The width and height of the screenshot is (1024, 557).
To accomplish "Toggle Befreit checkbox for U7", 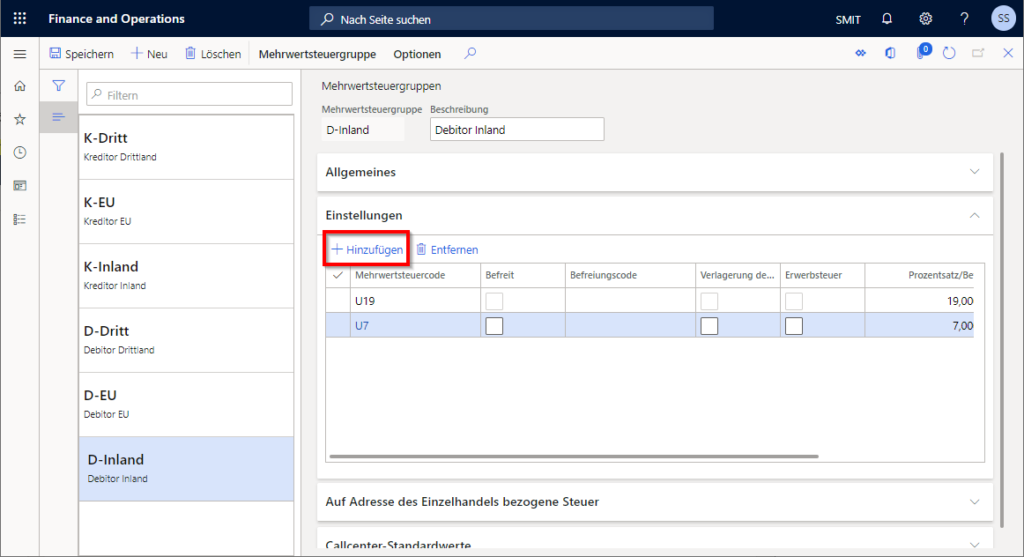I will coord(494,326).
